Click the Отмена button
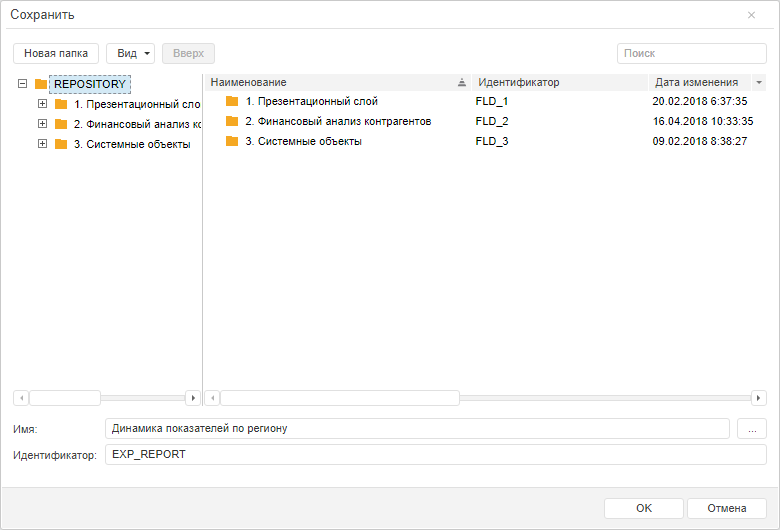Image resolution: width=780 pixels, height=530 pixels. click(x=727, y=508)
